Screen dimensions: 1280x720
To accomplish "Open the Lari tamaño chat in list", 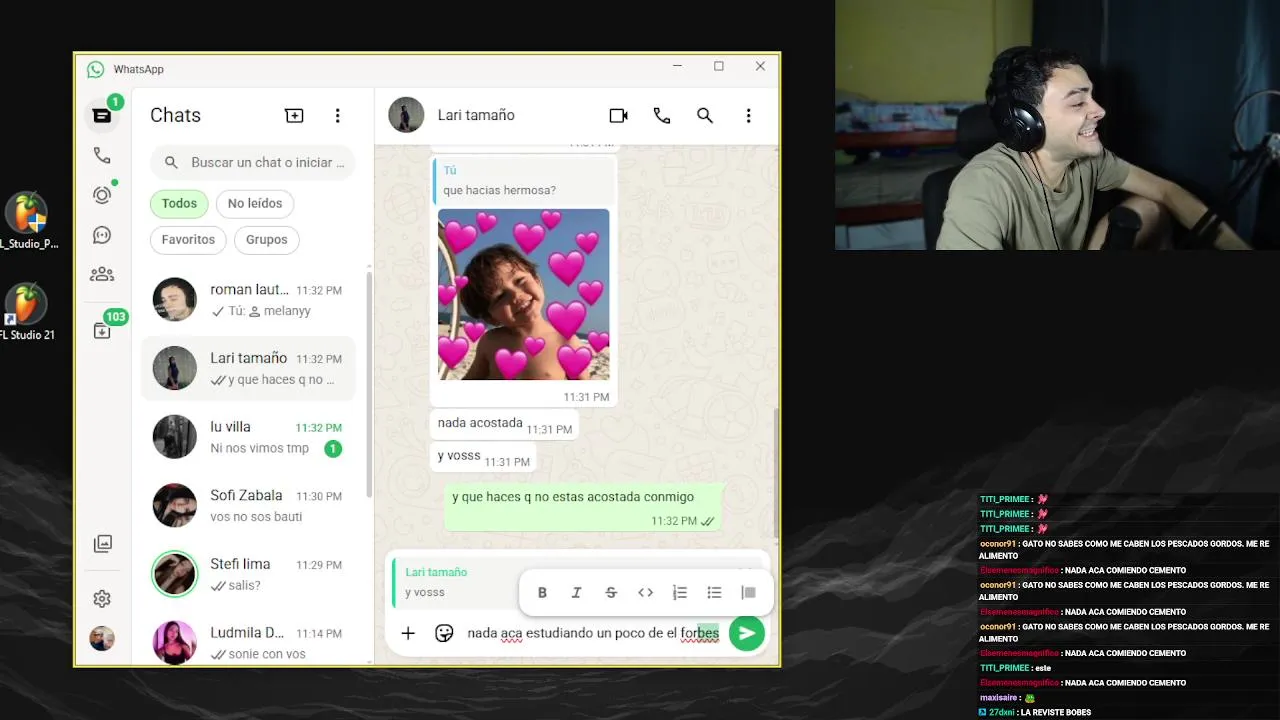I will pos(249,368).
